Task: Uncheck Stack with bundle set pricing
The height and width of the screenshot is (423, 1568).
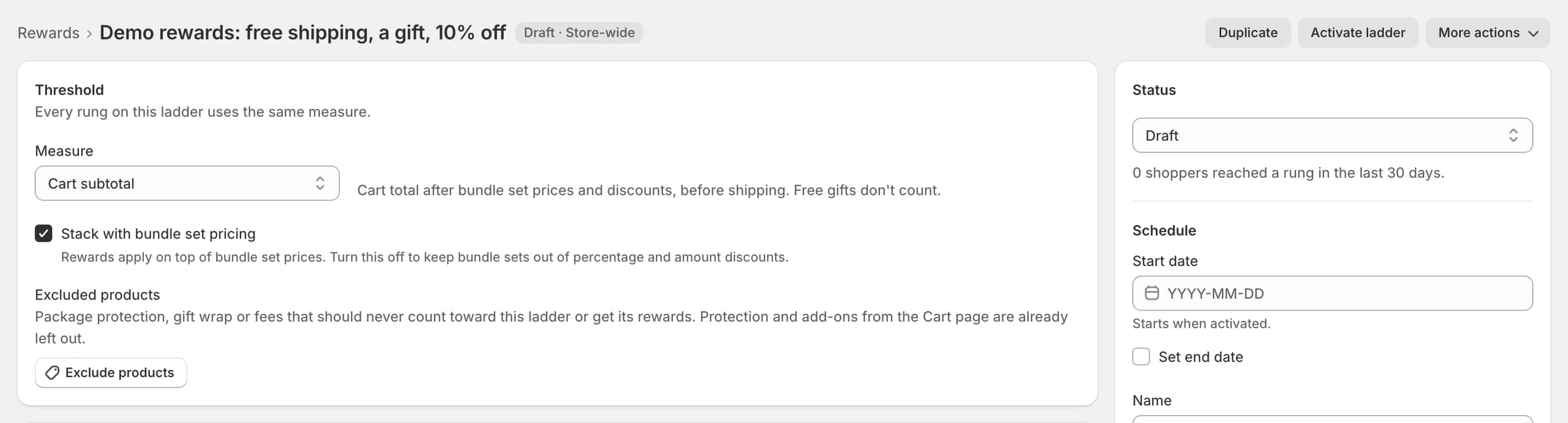Action: [x=44, y=233]
